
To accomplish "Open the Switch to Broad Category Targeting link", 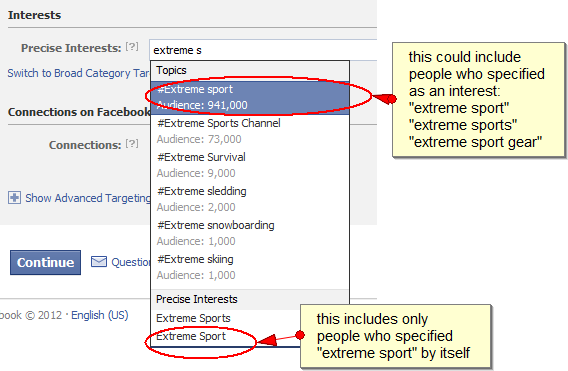I will point(78,73).
